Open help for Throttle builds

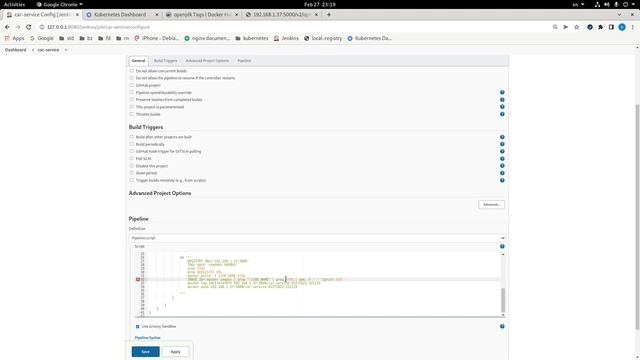[502, 114]
